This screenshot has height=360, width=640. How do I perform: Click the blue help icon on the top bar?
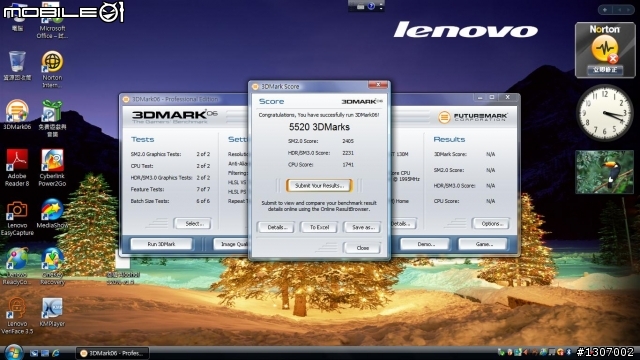coord(371,6)
